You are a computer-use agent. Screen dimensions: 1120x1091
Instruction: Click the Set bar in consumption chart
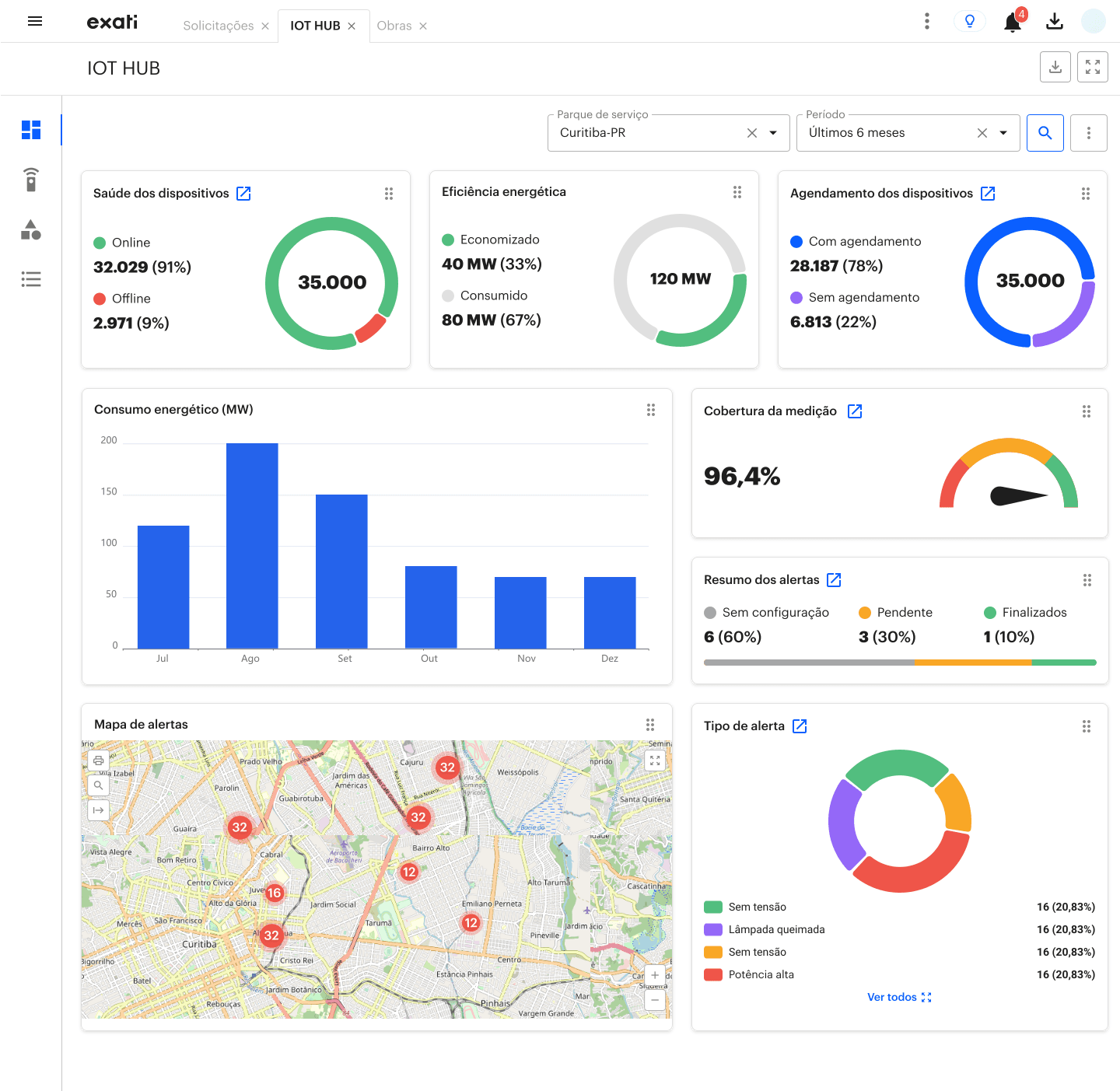point(341,572)
